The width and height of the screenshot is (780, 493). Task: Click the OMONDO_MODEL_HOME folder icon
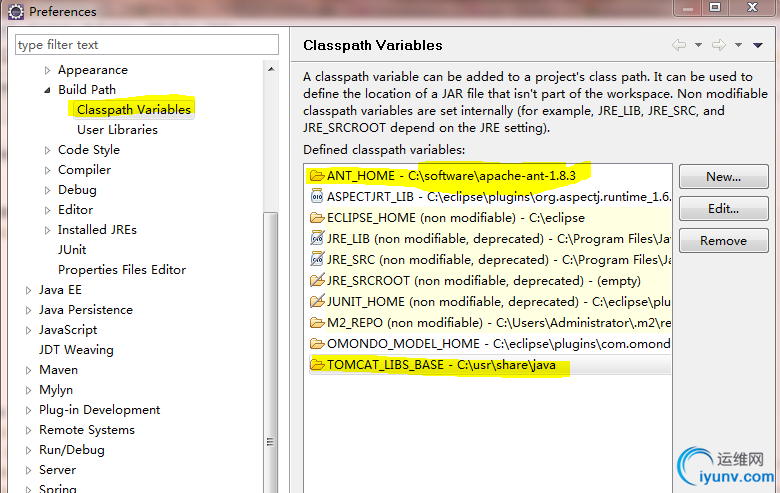[x=317, y=343]
